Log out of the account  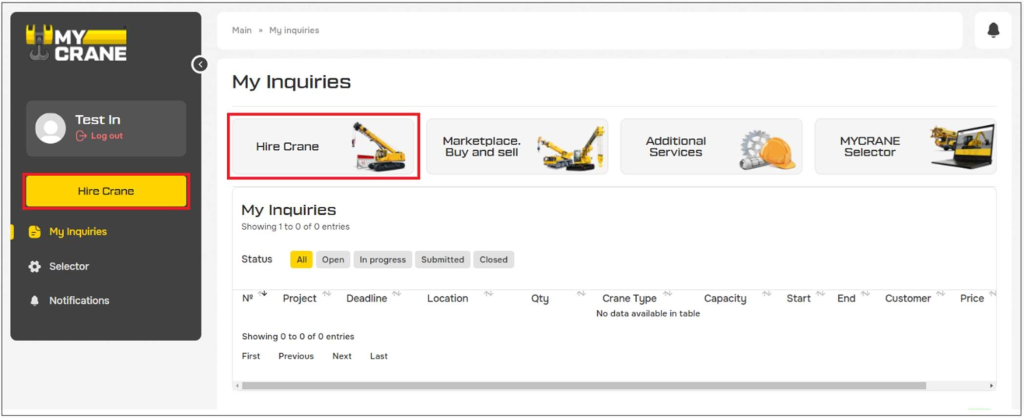[x=99, y=136]
